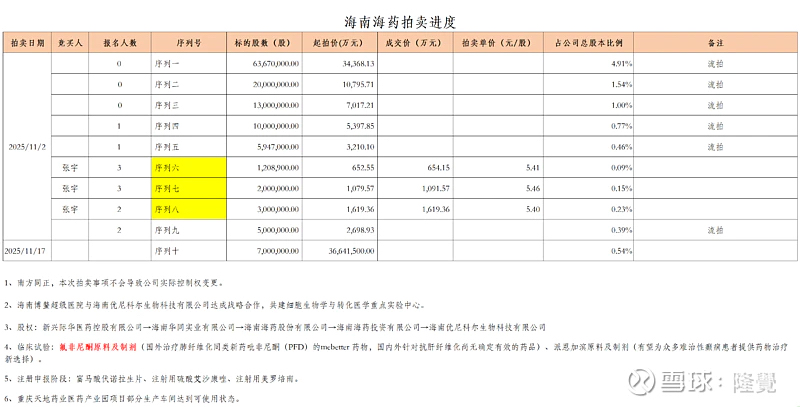Image resolution: width=800 pixels, height=407 pixels.
Task: Click the 报名人数 column header
Action: pos(120,43)
